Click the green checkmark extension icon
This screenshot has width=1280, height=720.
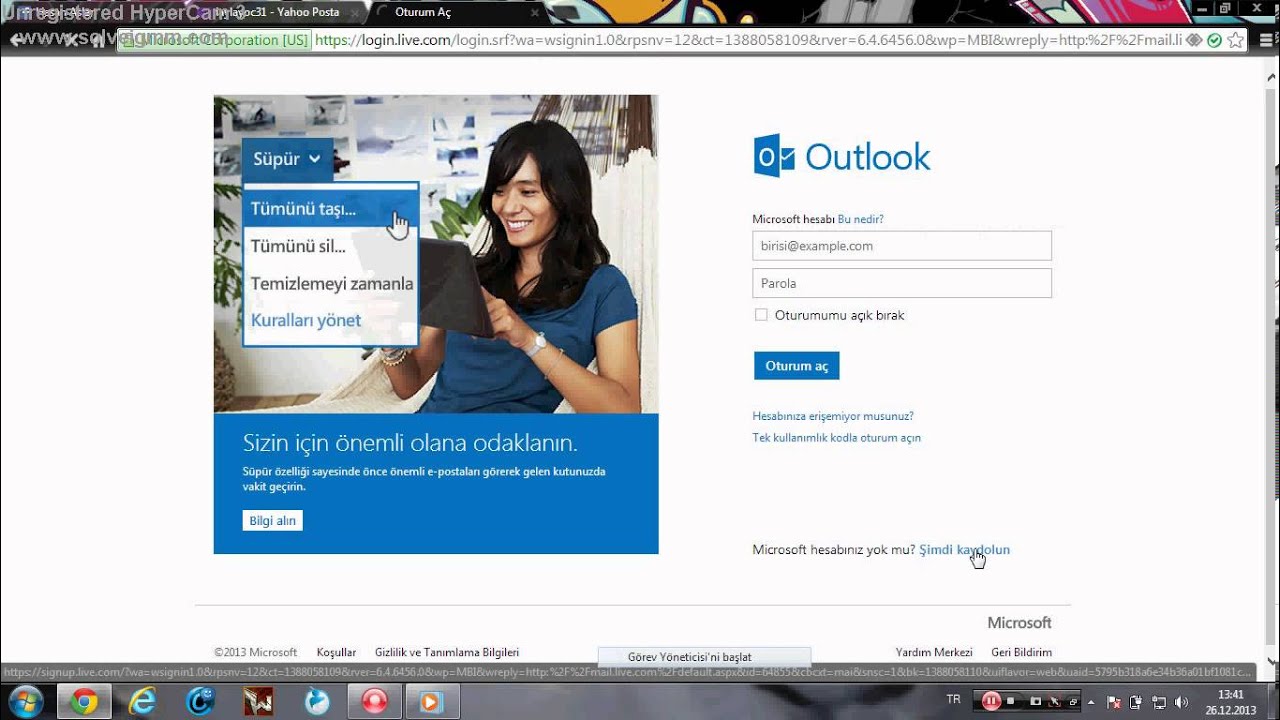[x=1214, y=40]
